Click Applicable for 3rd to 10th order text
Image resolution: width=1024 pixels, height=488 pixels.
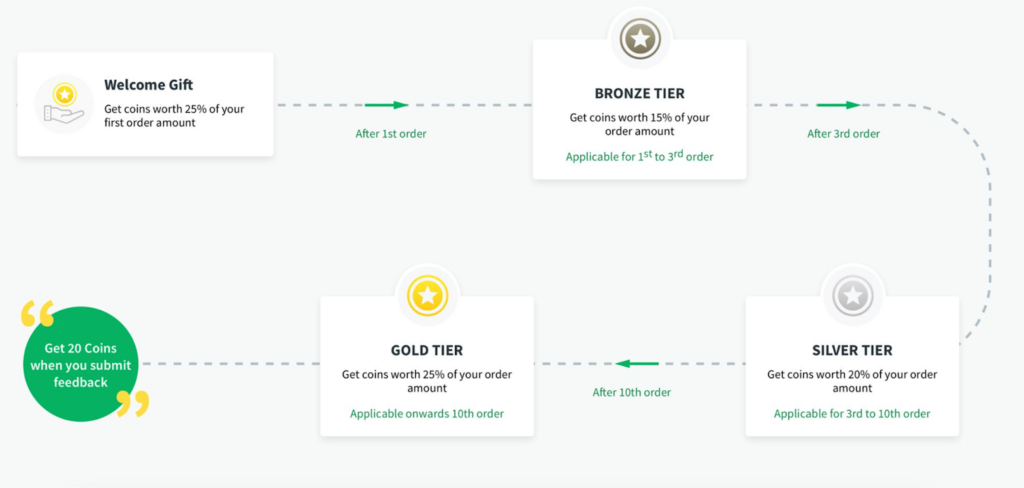coord(852,414)
